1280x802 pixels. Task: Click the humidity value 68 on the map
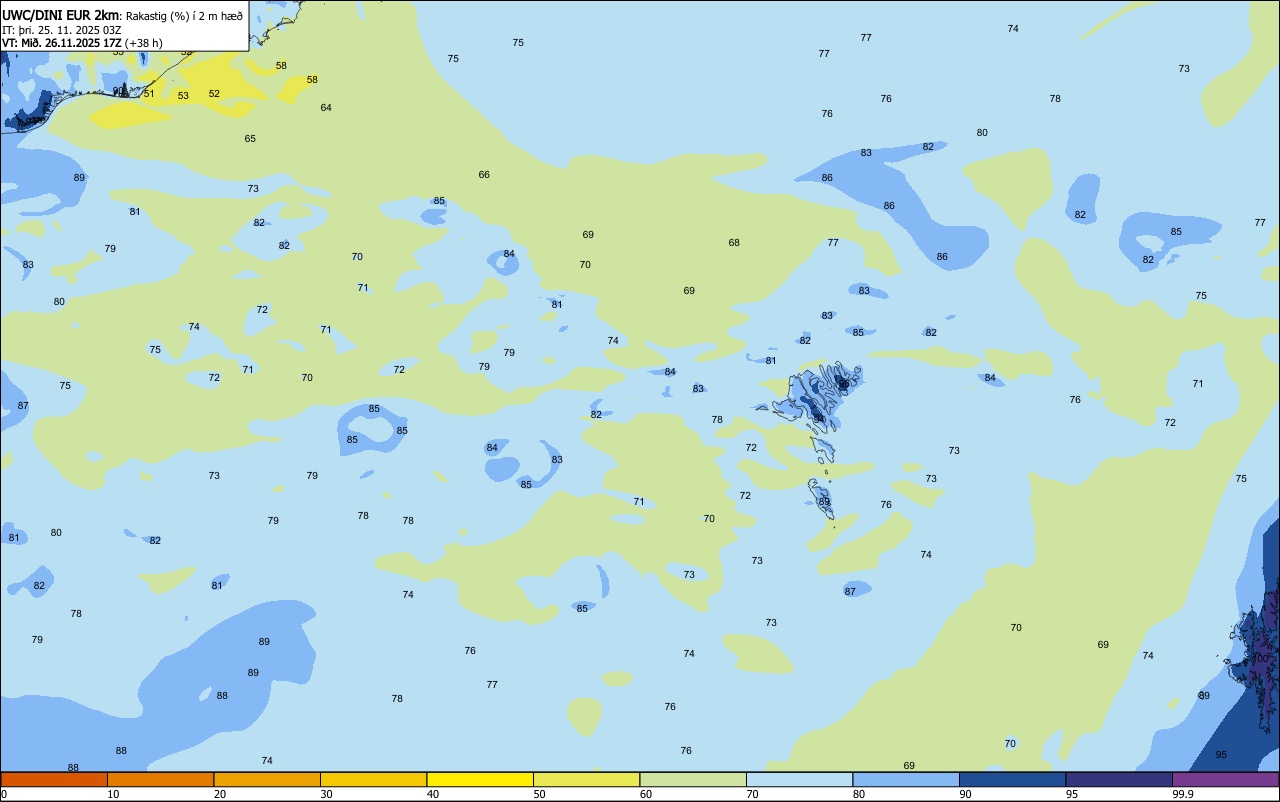tap(734, 243)
